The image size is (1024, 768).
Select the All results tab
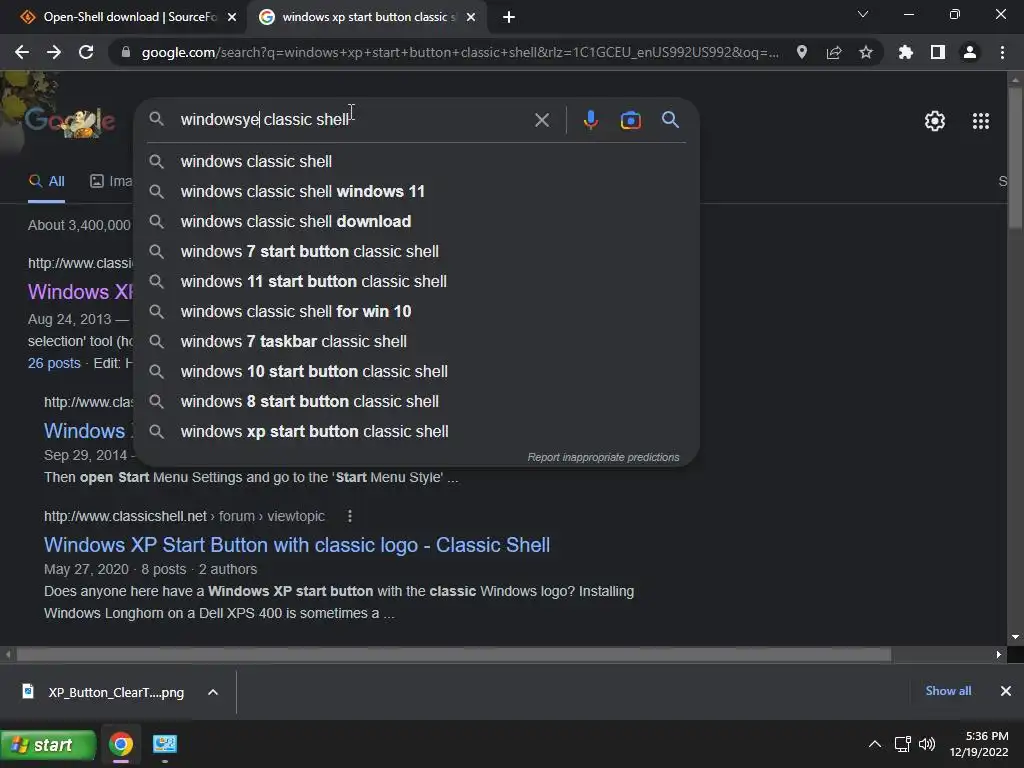pyautogui.click(x=46, y=182)
